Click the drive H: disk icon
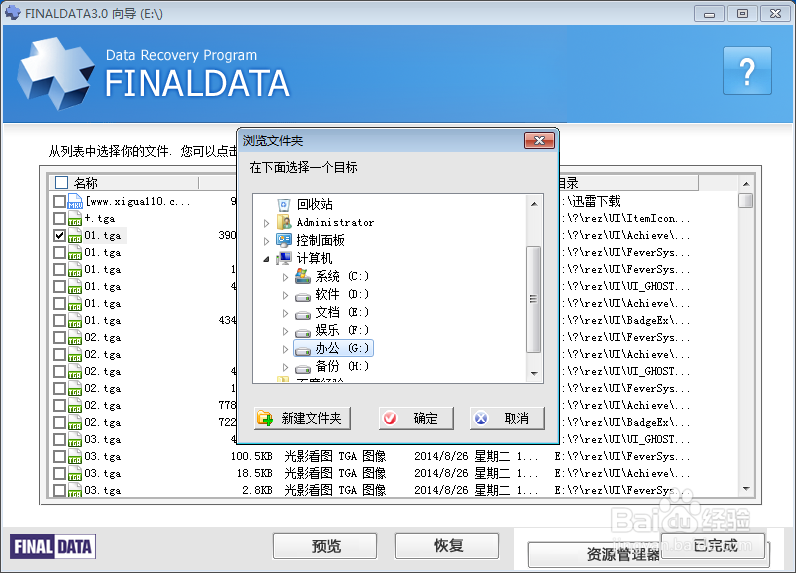The image size is (796, 573). click(x=303, y=368)
